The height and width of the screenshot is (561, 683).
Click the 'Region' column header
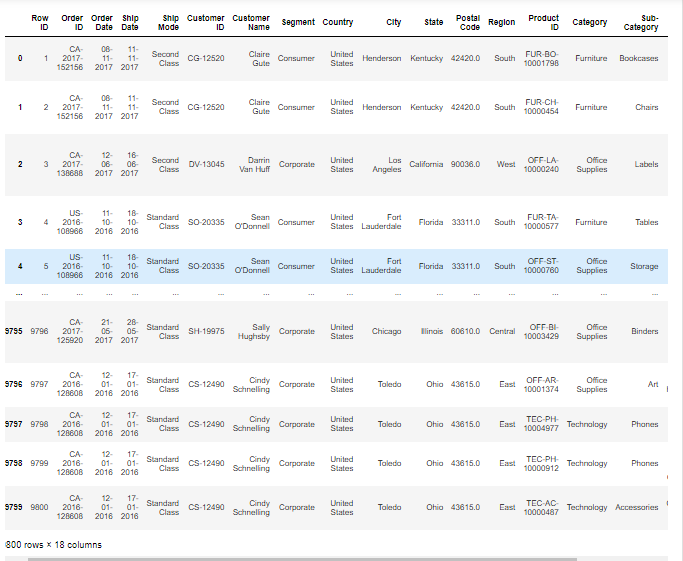tap(501, 22)
